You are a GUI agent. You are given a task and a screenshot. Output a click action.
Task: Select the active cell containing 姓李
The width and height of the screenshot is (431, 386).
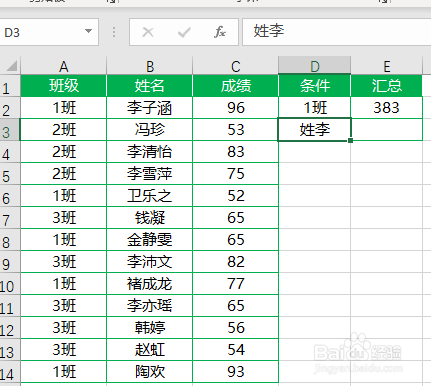314,130
